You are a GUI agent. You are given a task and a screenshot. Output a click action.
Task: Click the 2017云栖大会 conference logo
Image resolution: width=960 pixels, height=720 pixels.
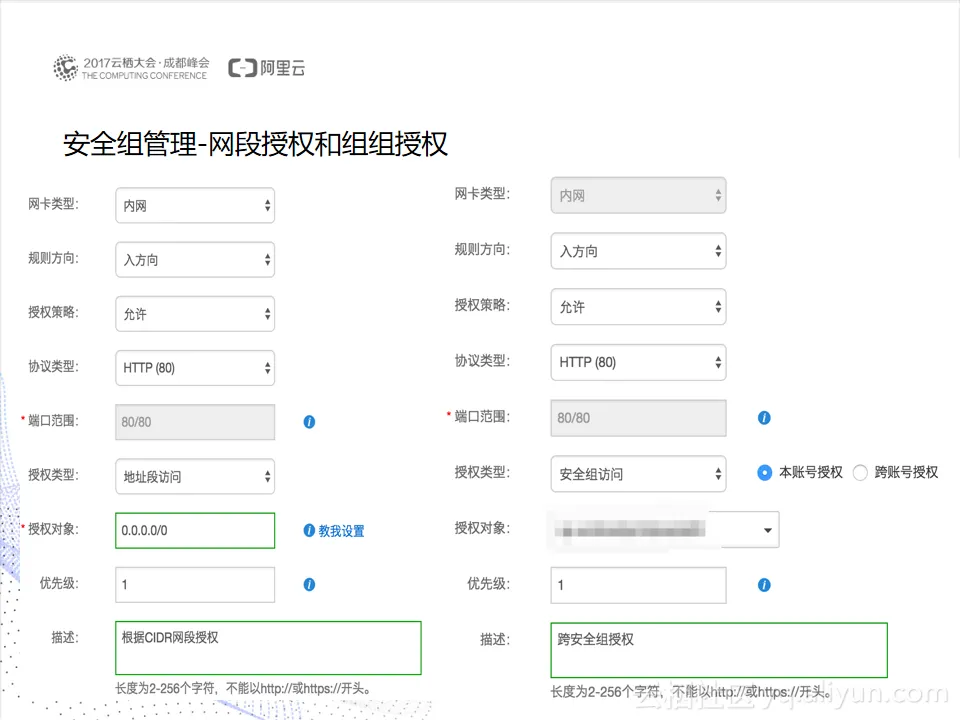point(131,68)
